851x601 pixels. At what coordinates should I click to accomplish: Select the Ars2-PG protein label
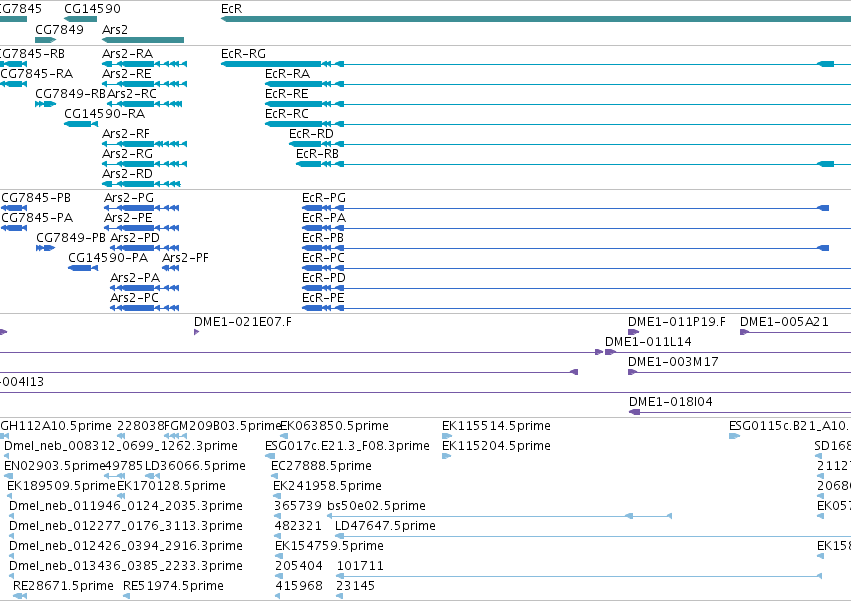coord(129,198)
